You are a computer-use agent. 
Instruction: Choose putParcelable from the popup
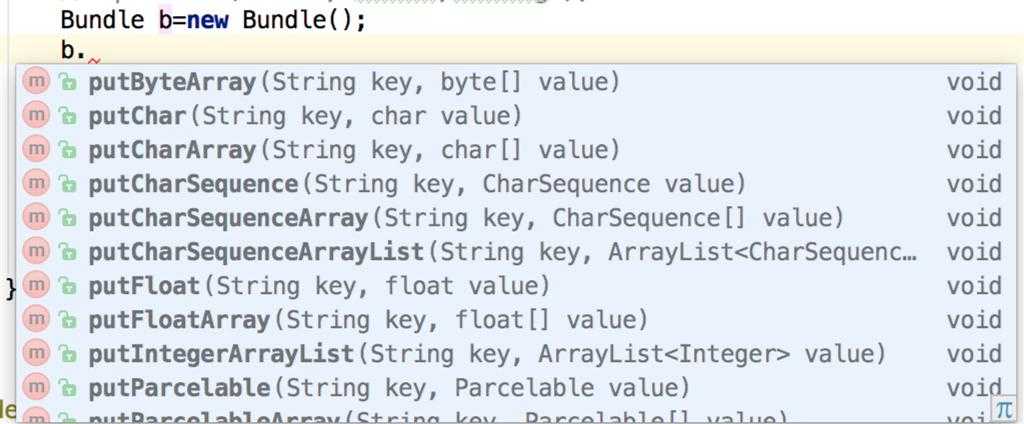pos(512,388)
